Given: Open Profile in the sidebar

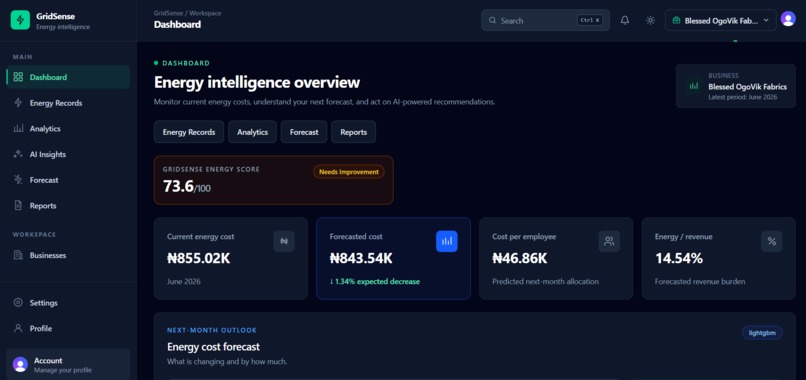Looking at the screenshot, I should click(x=68, y=328).
